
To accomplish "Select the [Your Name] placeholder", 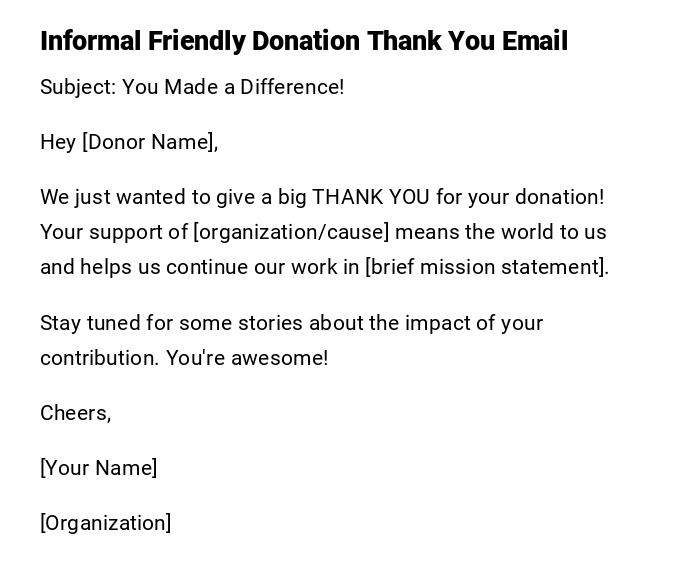I will (99, 468).
